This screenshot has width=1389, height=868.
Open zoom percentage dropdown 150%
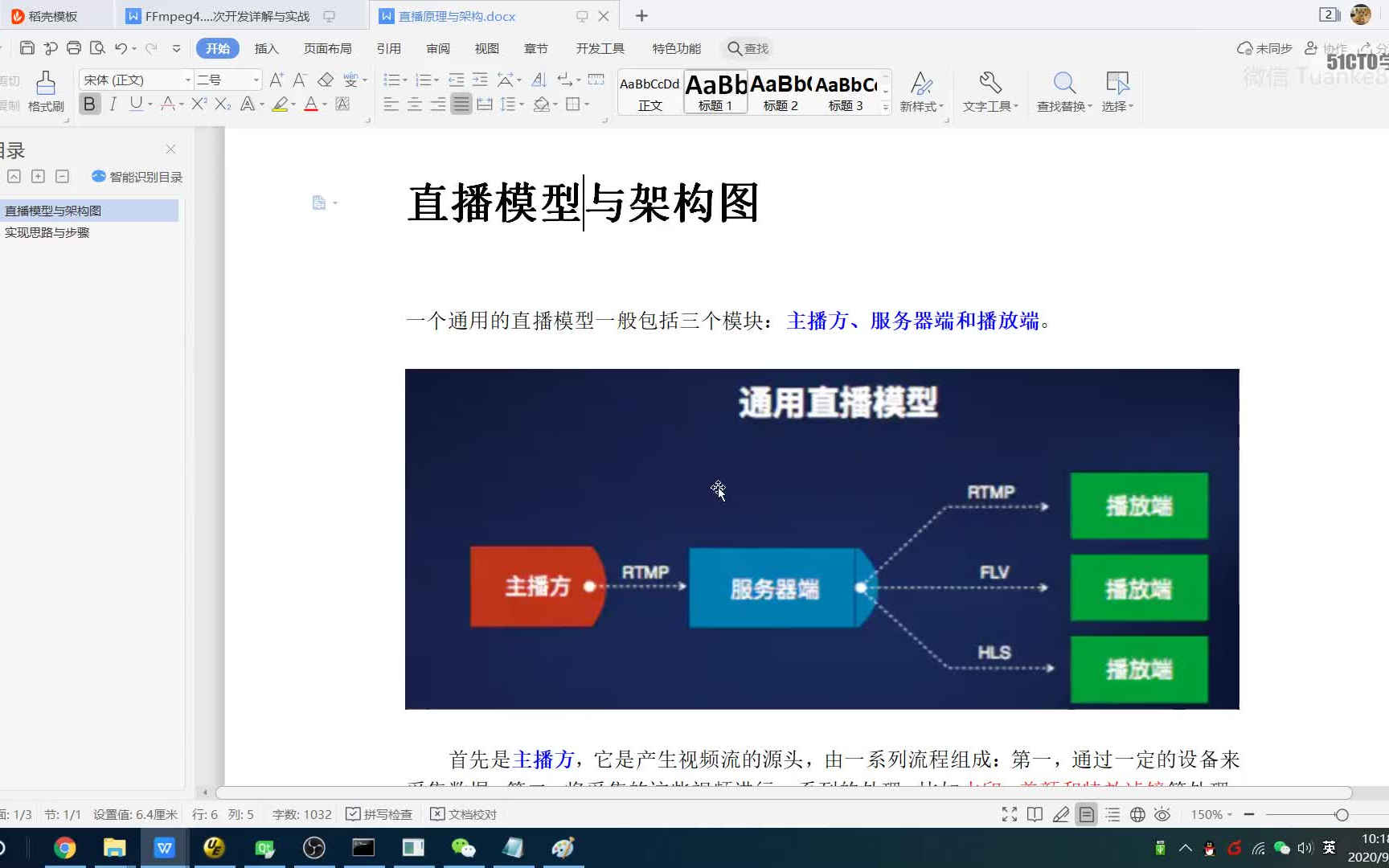(x=1211, y=814)
